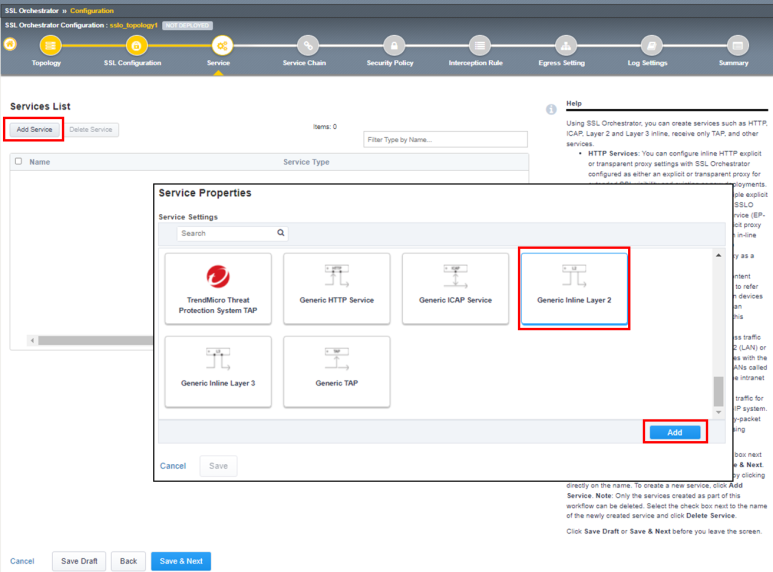Select the Generic TAP service card
Image resolution: width=773 pixels, height=572 pixels.
pos(337,372)
